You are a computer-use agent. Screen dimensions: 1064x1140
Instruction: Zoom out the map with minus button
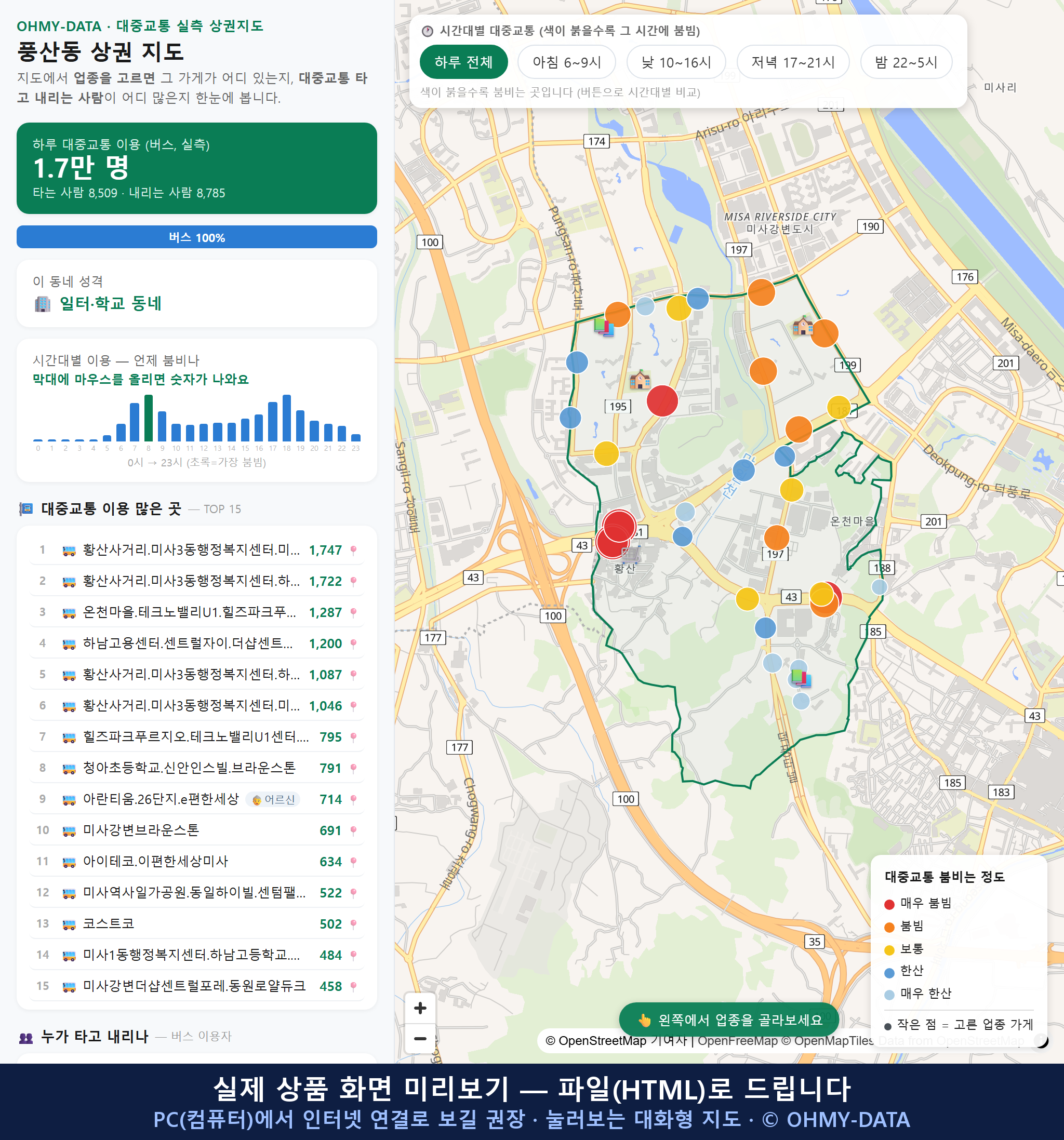(420, 1039)
